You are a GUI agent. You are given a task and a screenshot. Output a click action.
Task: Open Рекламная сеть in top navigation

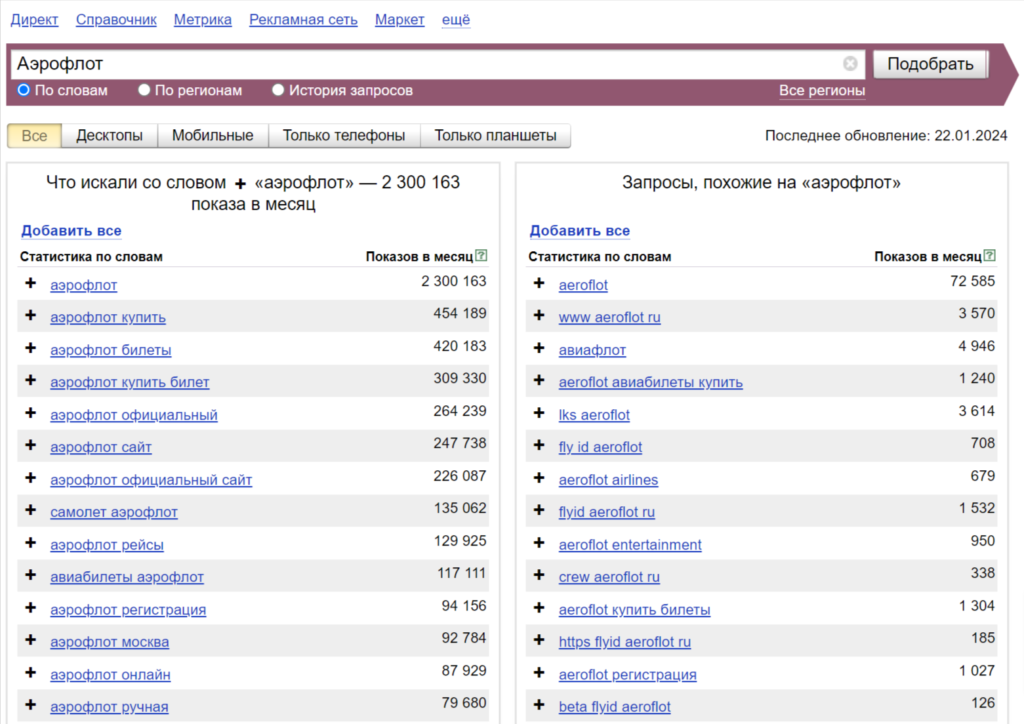click(x=304, y=20)
